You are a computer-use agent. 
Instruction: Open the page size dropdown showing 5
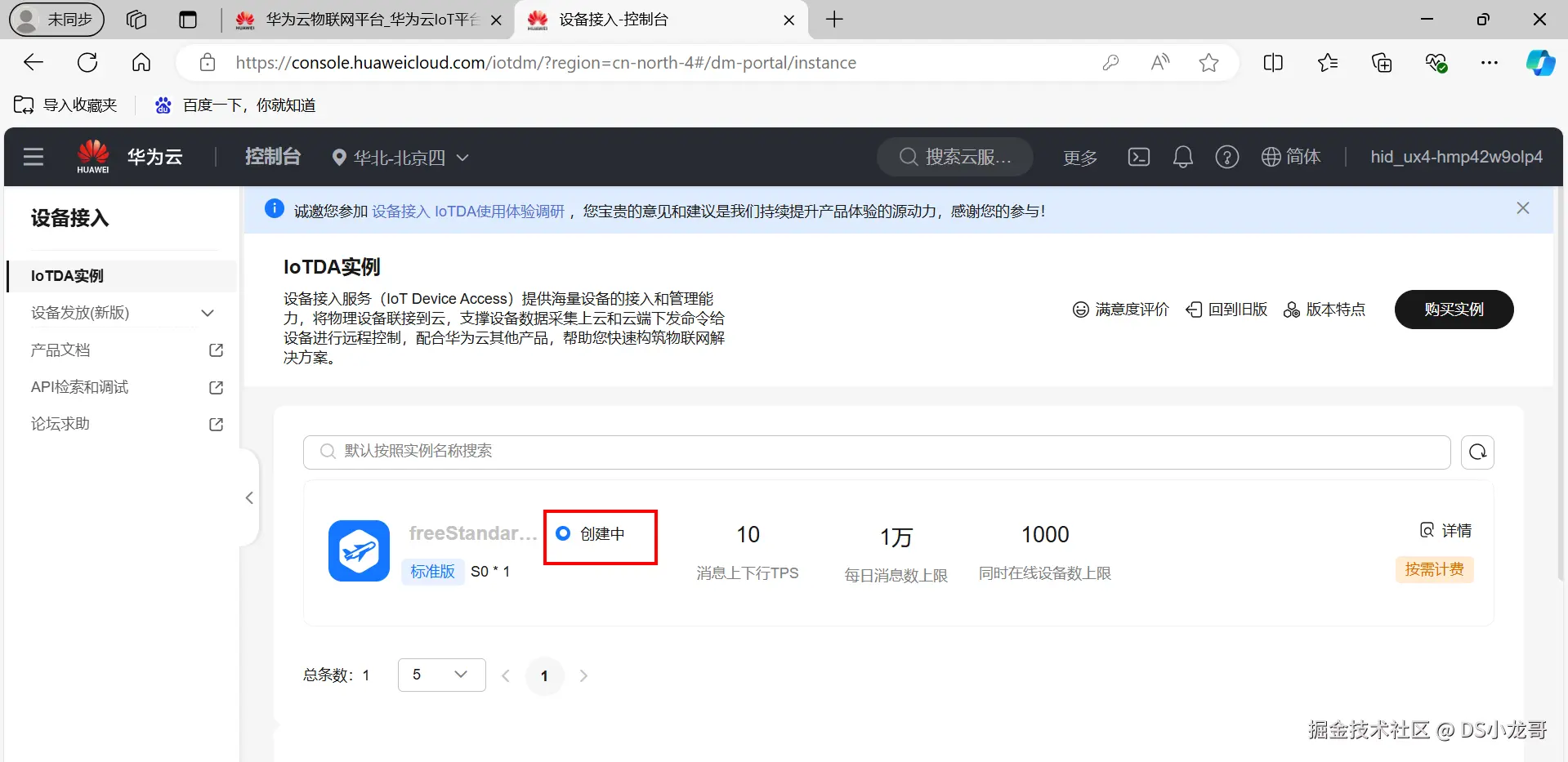(442, 675)
